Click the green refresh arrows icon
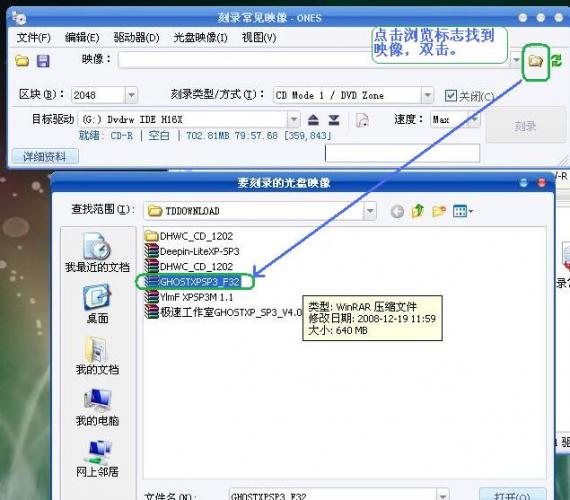This screenshot has width=570, height=500. pos(557,60)
